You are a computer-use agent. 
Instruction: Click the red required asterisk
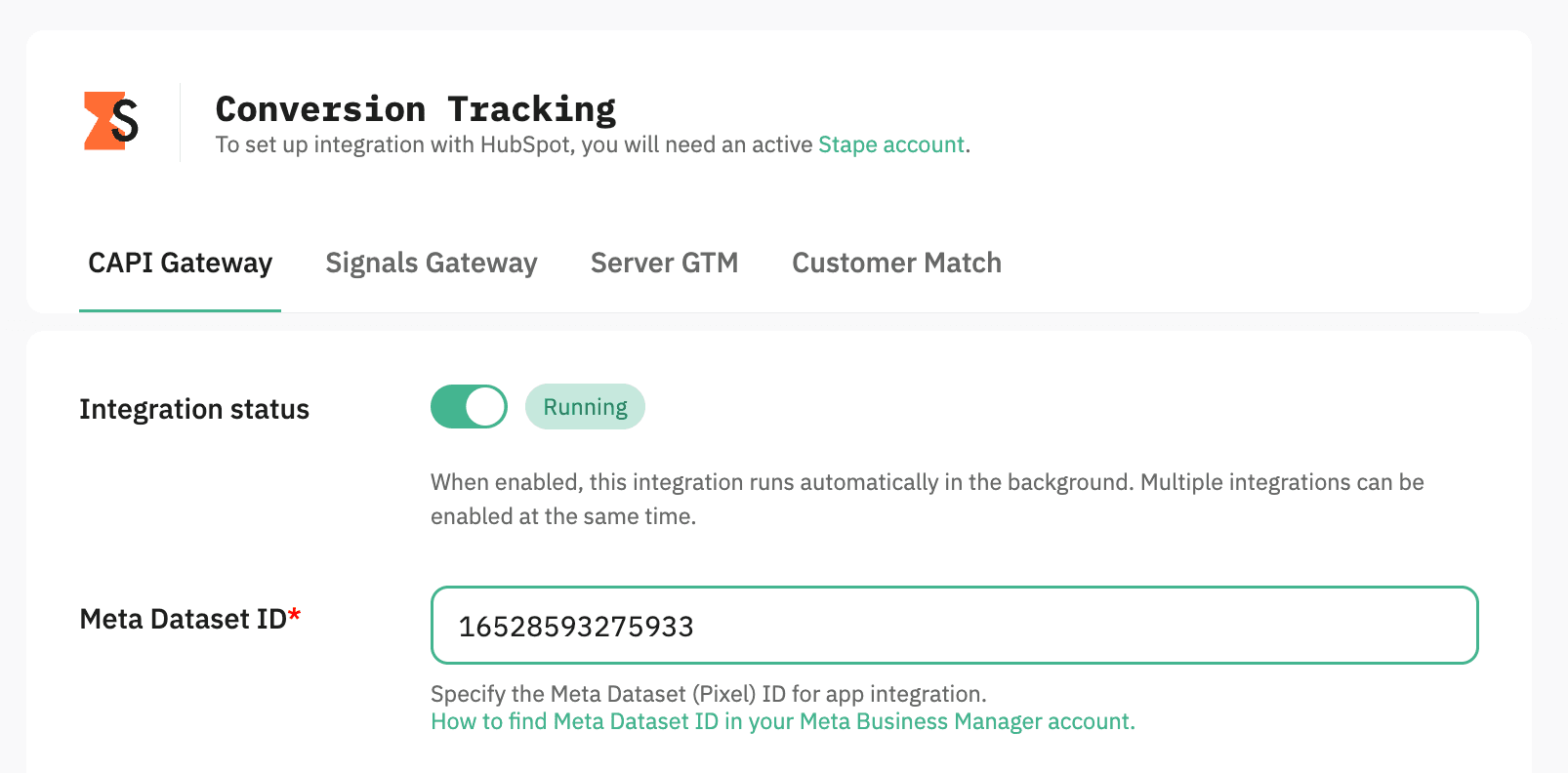point(295,616)
